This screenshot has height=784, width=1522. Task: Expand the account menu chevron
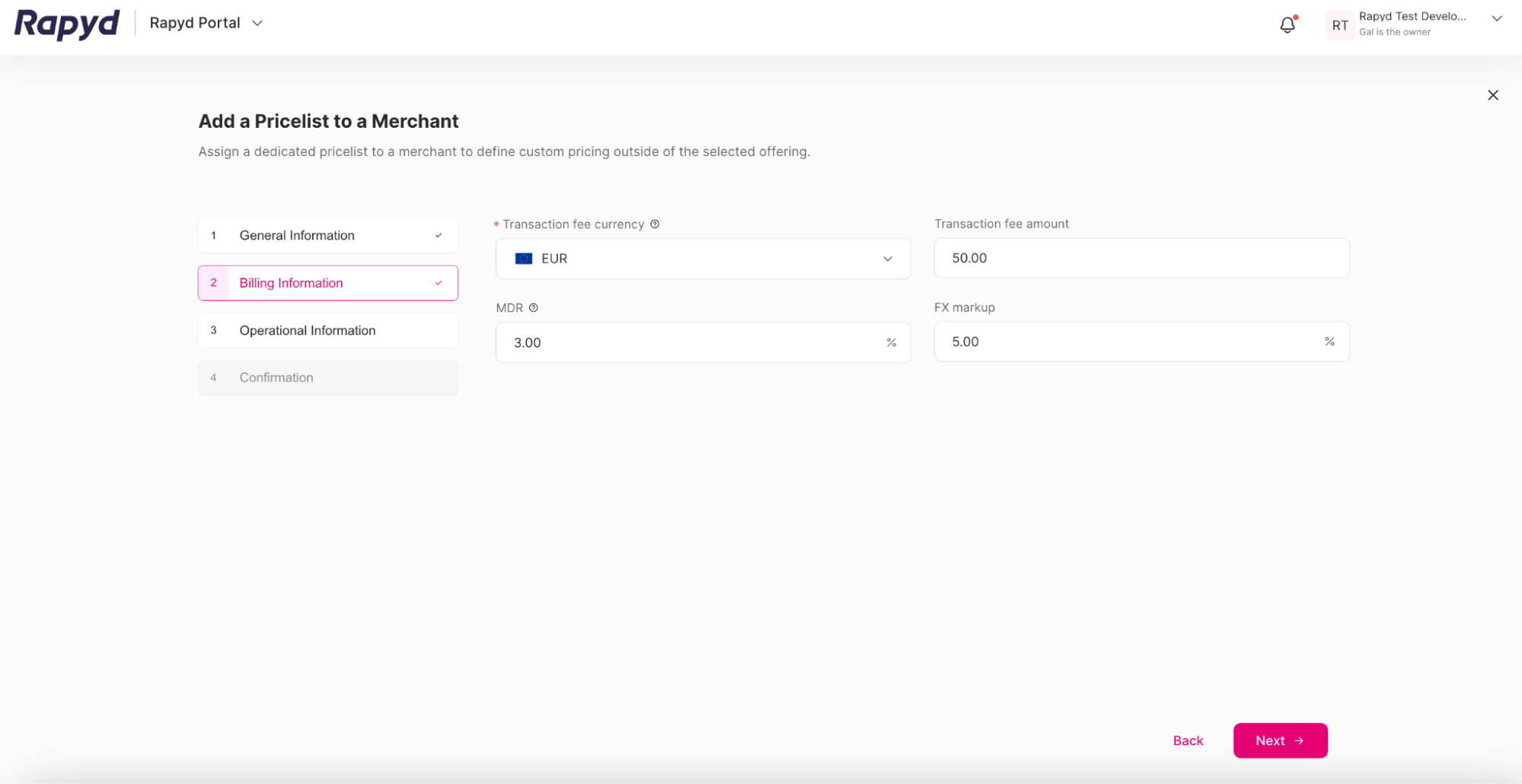click(x=1497, y=19)
